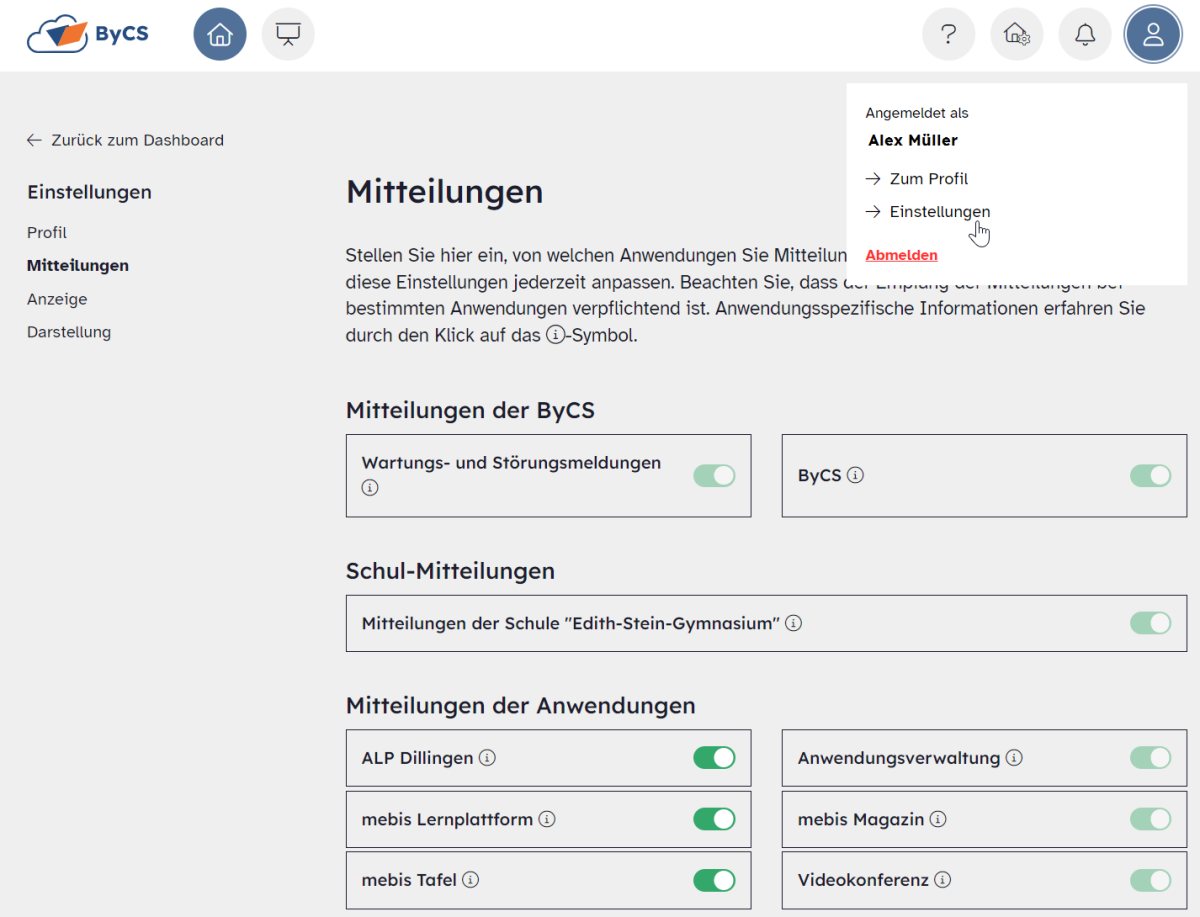Open the school settings house icon

(1016, 35)
